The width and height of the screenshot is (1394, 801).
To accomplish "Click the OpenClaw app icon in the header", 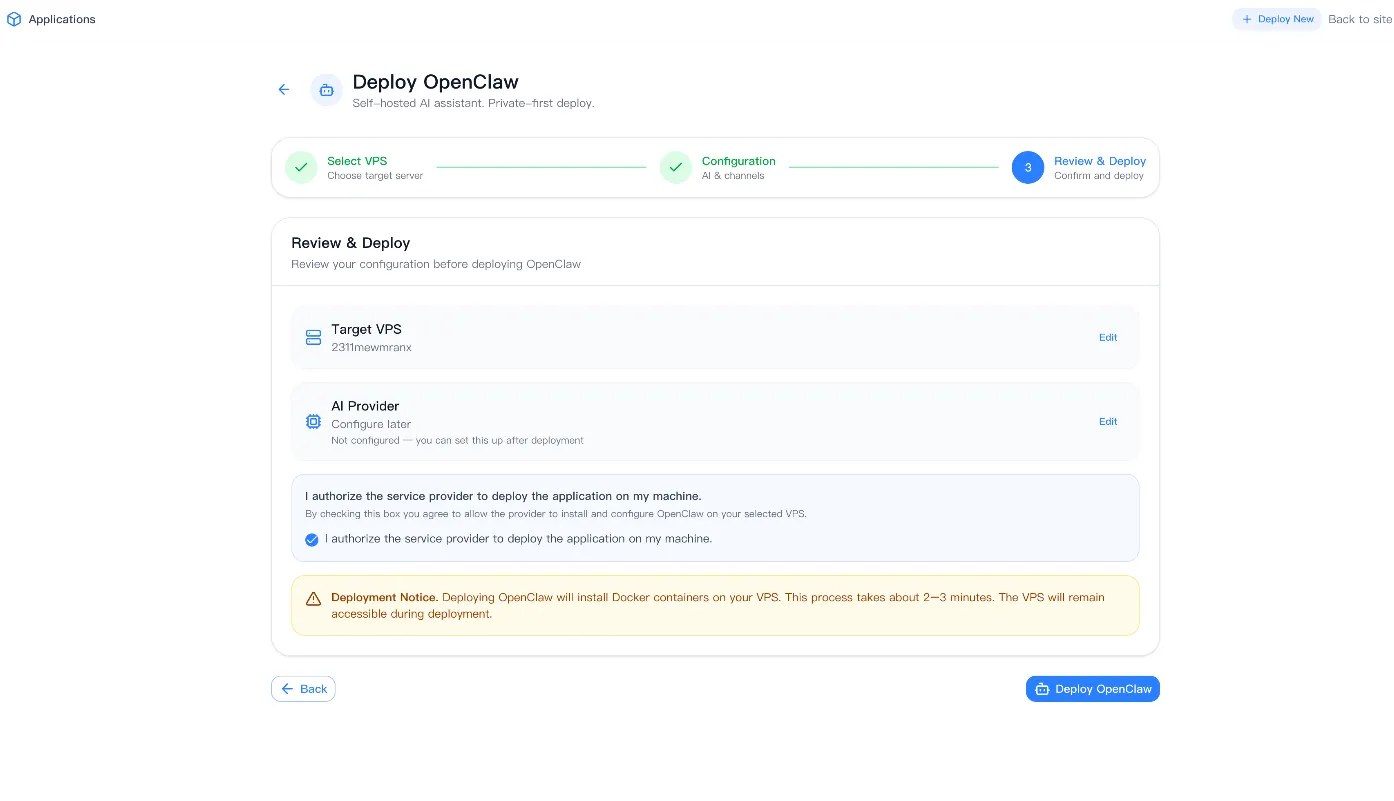I will point(326,89).
